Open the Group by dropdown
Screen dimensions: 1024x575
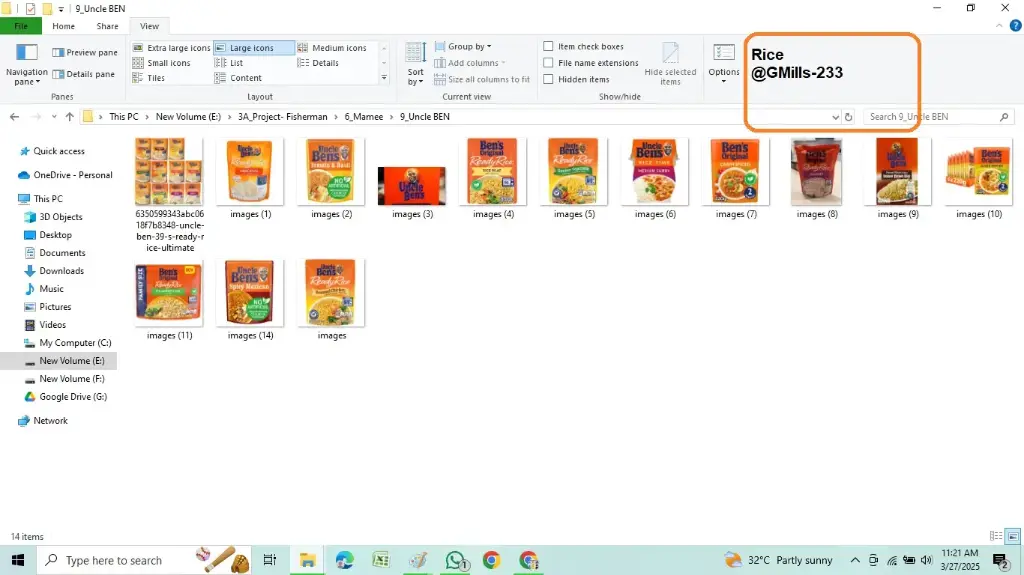[x=464, y=46]
